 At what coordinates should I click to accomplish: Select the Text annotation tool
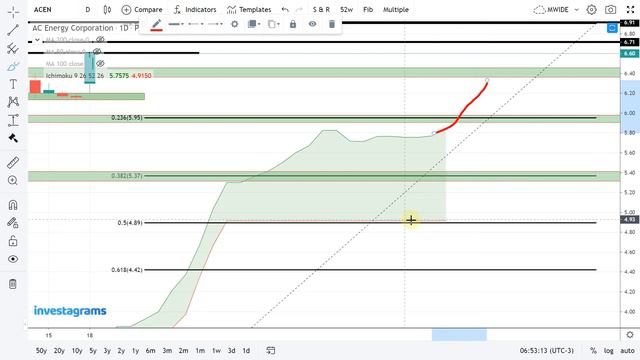pos(13,84)
